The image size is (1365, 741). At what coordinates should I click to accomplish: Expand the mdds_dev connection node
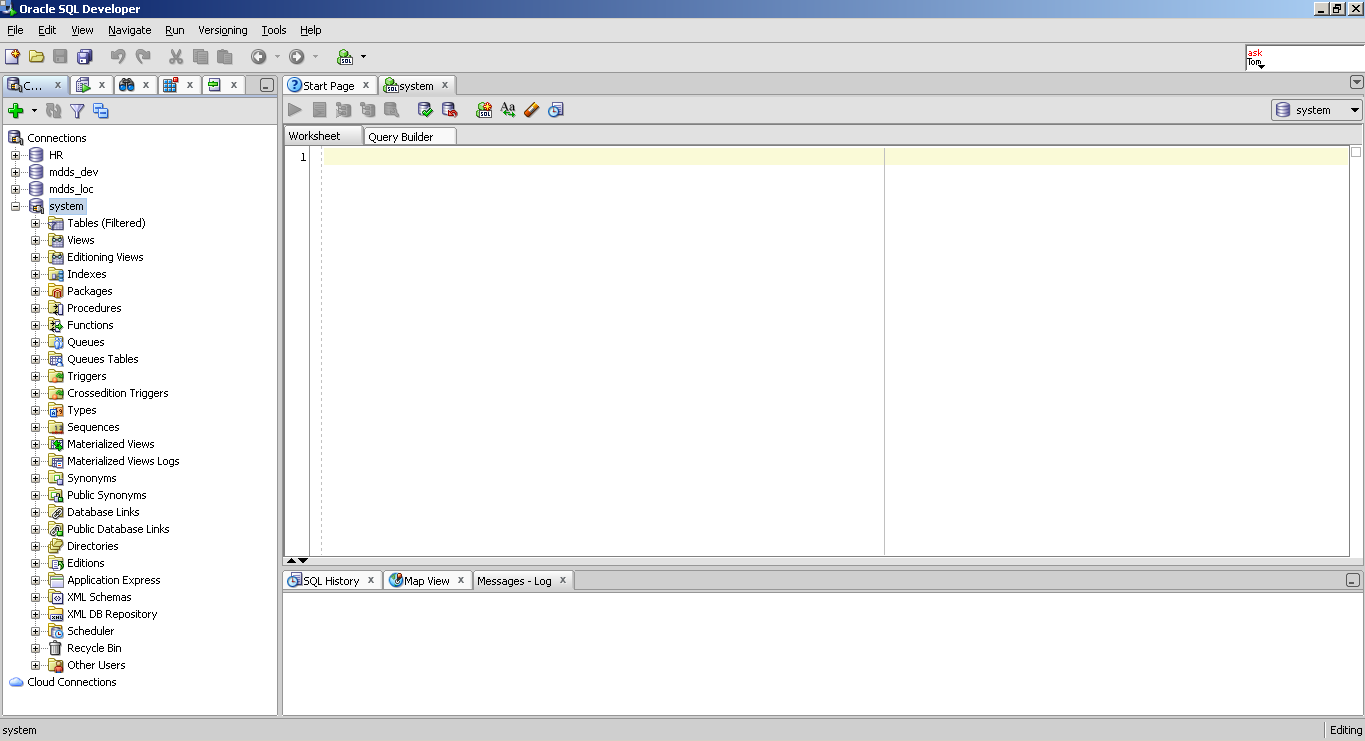pos(15,172)
